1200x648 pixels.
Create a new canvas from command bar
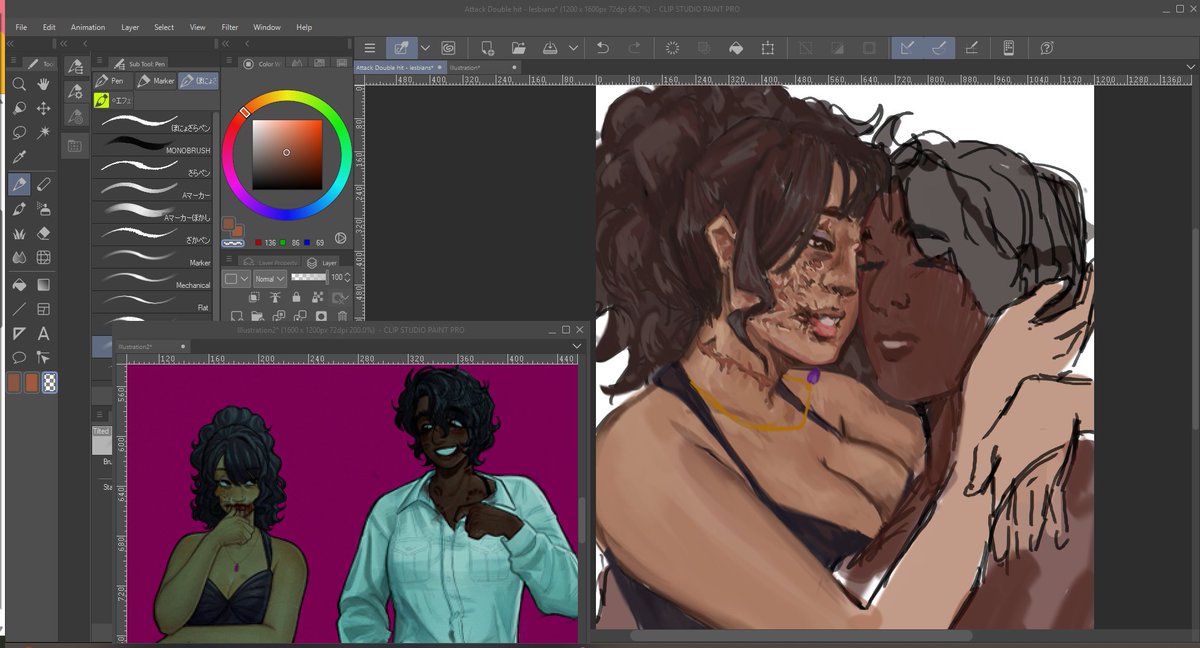[x=487, y=47]
